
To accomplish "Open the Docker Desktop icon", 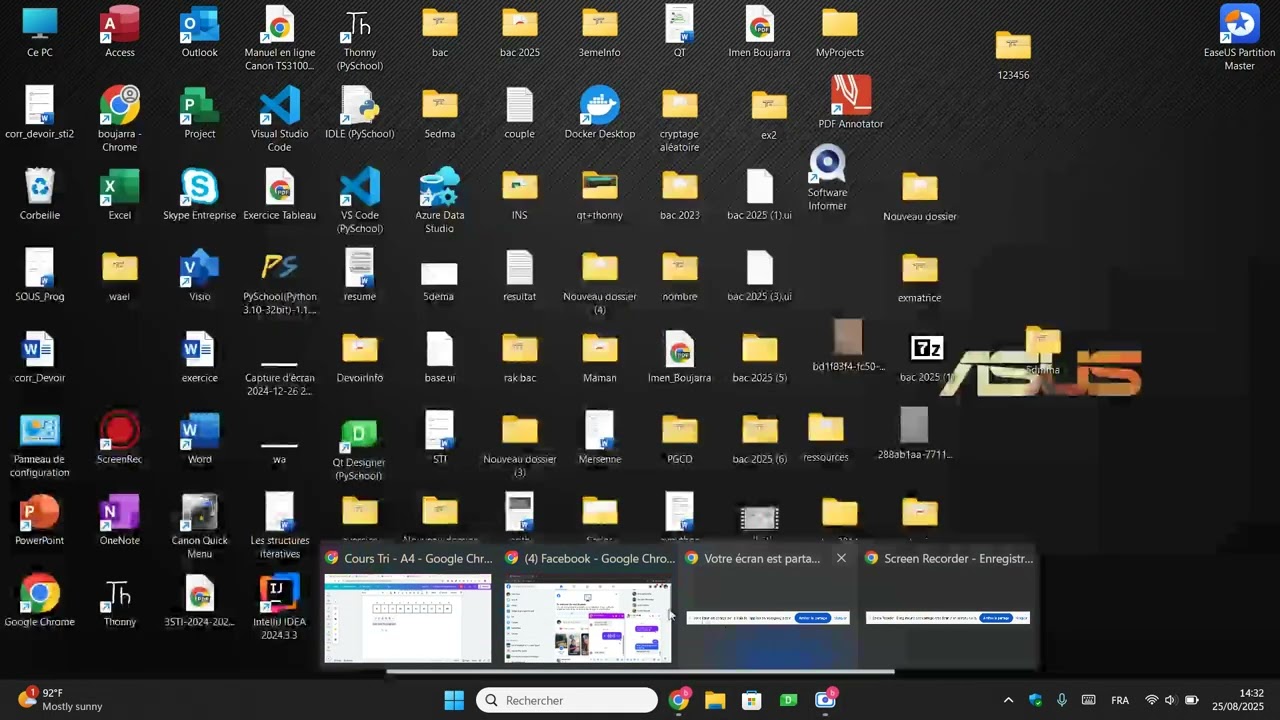I will (x=600, y=112).
